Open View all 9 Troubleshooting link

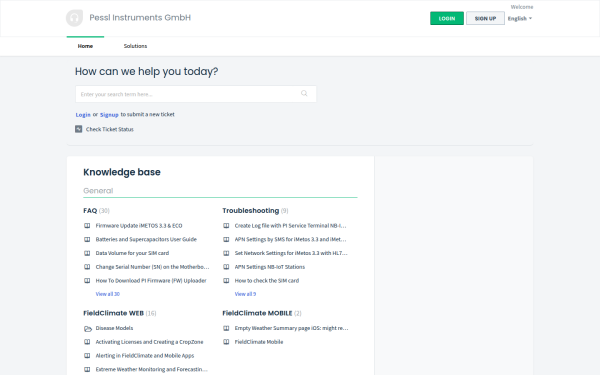(245, 294)
